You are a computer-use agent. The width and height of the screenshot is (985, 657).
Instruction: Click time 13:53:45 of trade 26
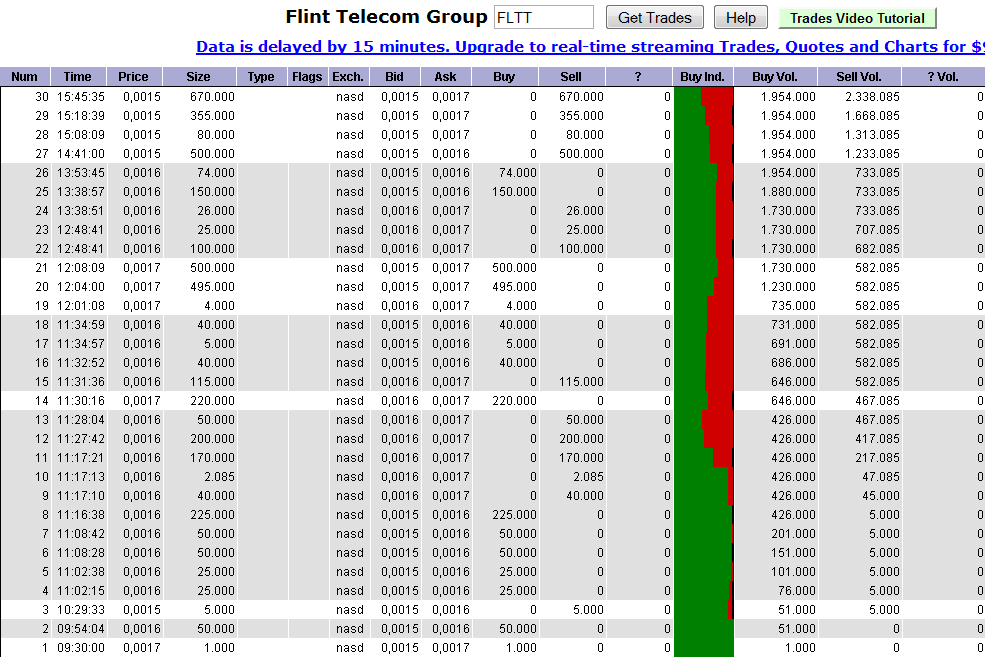coord(81,173)
